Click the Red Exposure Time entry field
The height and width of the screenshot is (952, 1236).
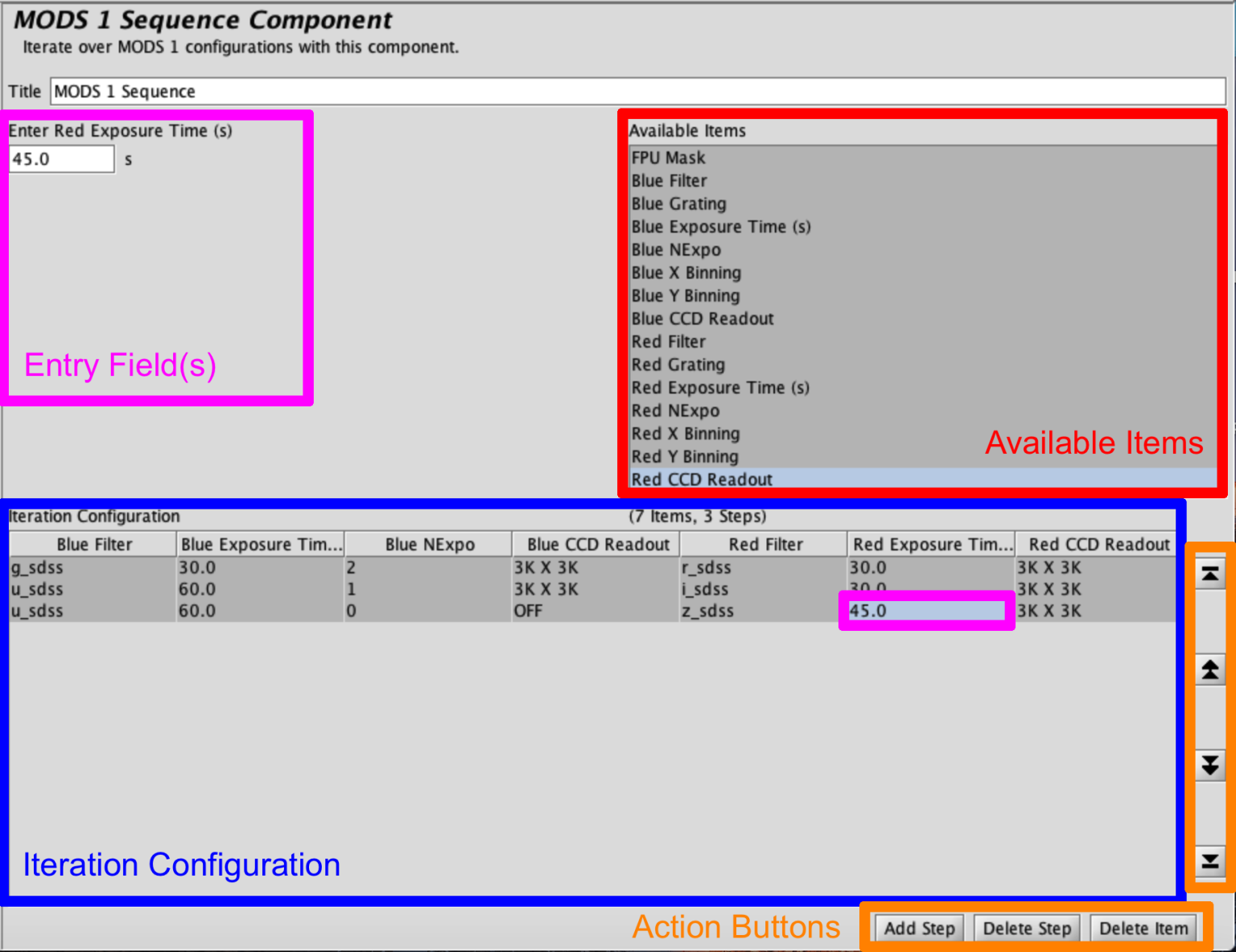[61, 159]
